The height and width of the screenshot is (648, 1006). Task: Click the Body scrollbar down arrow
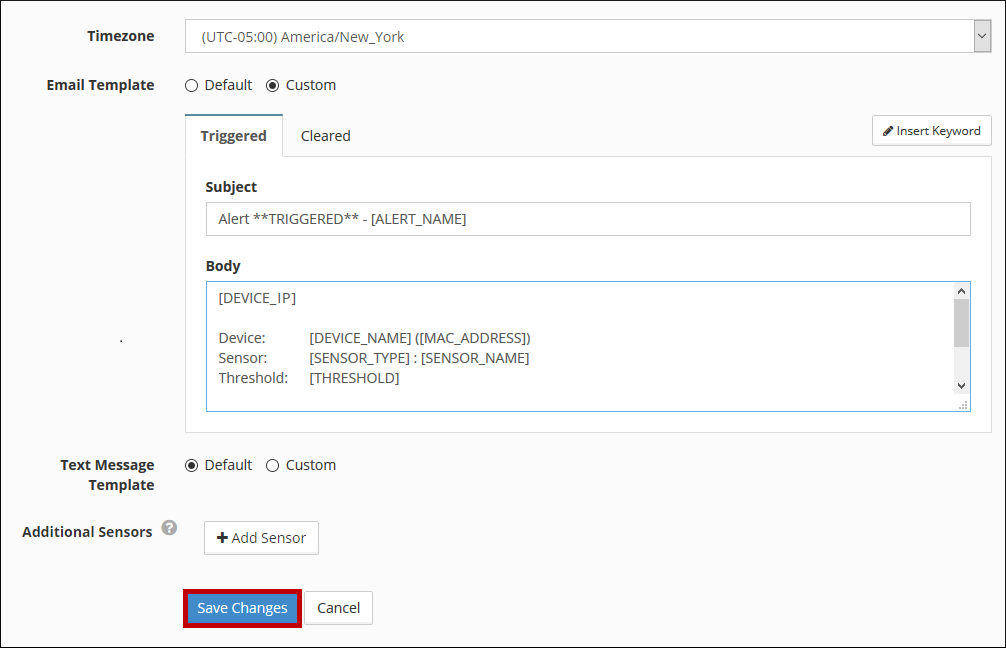click(x=961, y=385)
